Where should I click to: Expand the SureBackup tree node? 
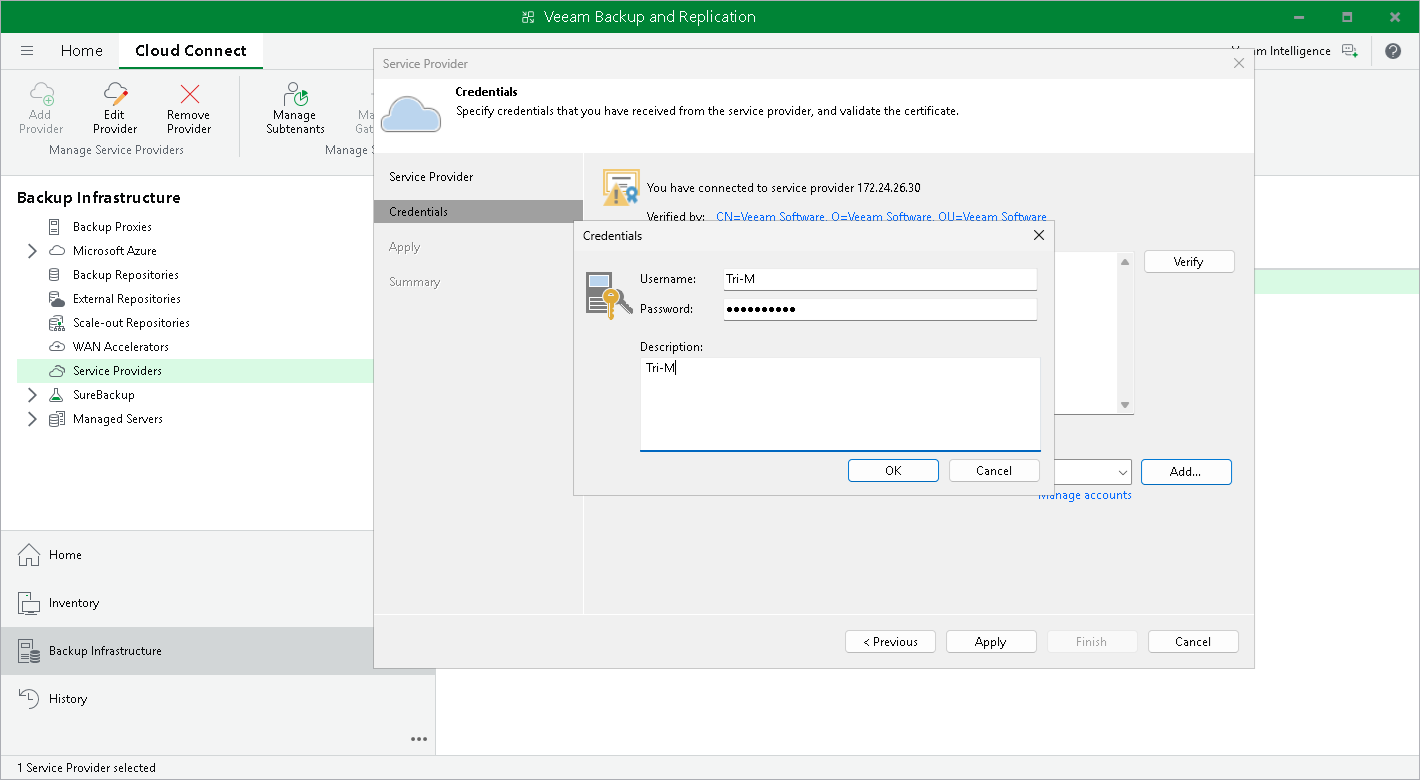(32, 395)
